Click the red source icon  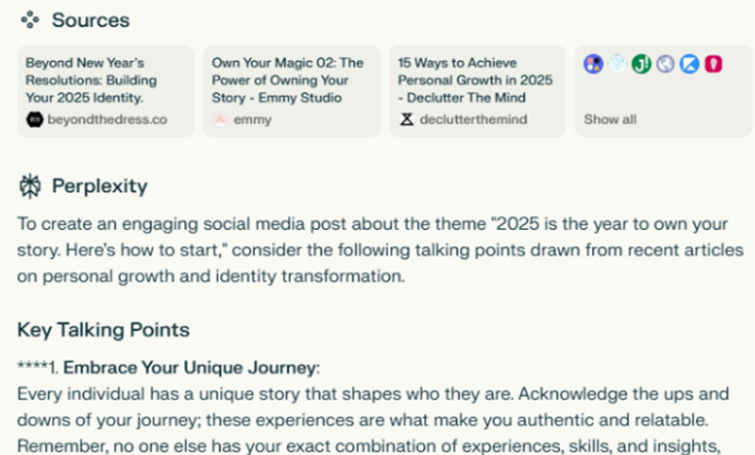(714, 64)
